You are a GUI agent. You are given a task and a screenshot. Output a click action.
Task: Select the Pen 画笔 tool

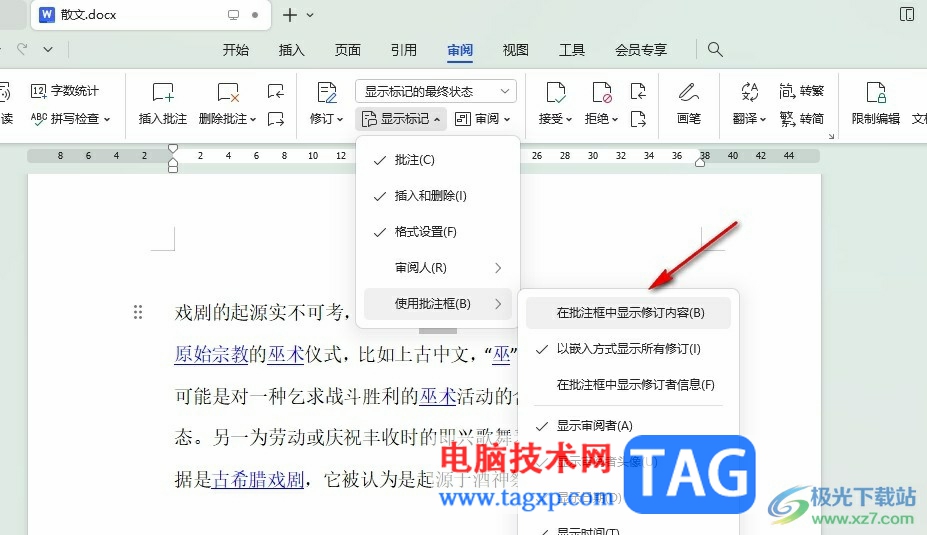pyautogui.click(x=689, y=93)
